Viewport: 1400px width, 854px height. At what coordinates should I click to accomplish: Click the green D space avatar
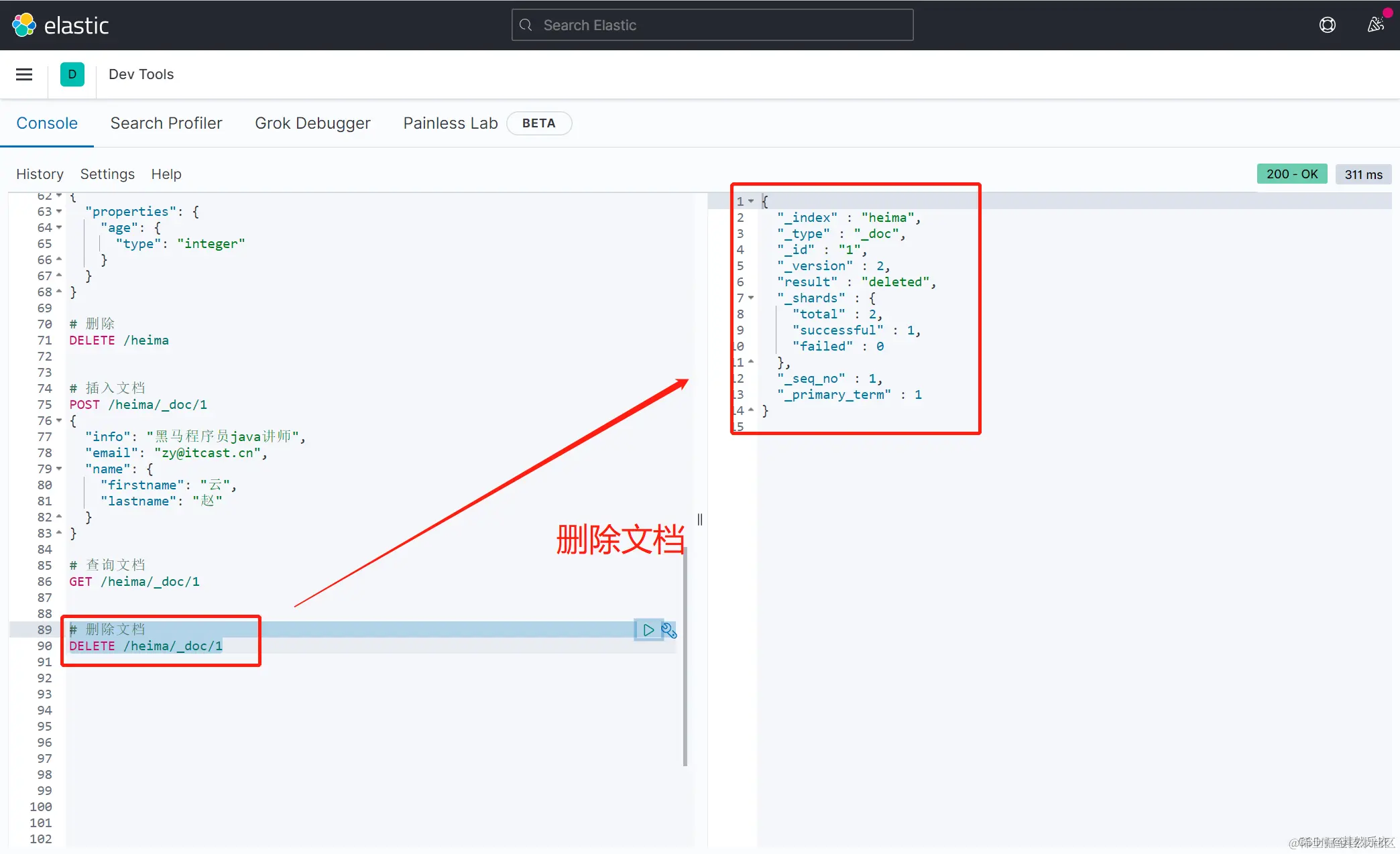(72, 74)
